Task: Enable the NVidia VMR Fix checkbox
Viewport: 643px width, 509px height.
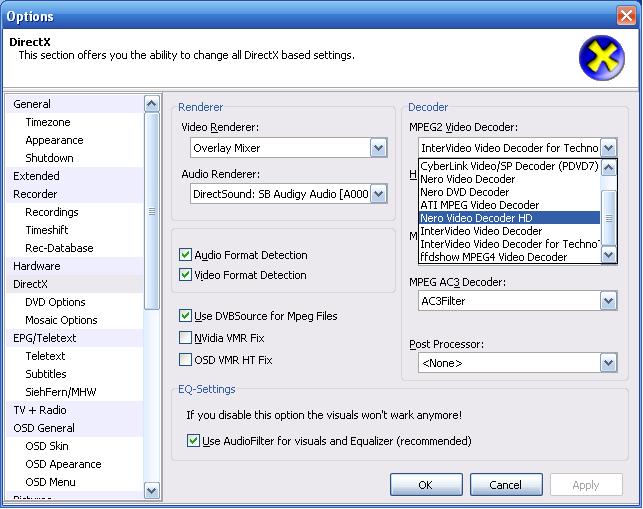Action: tap(185, 338)
